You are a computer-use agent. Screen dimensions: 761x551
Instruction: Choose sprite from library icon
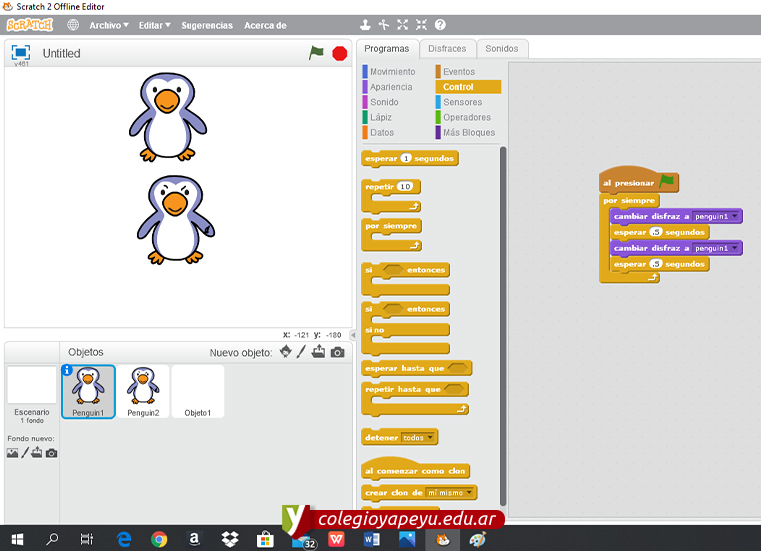pyautogui.click(x=286, y=352)
